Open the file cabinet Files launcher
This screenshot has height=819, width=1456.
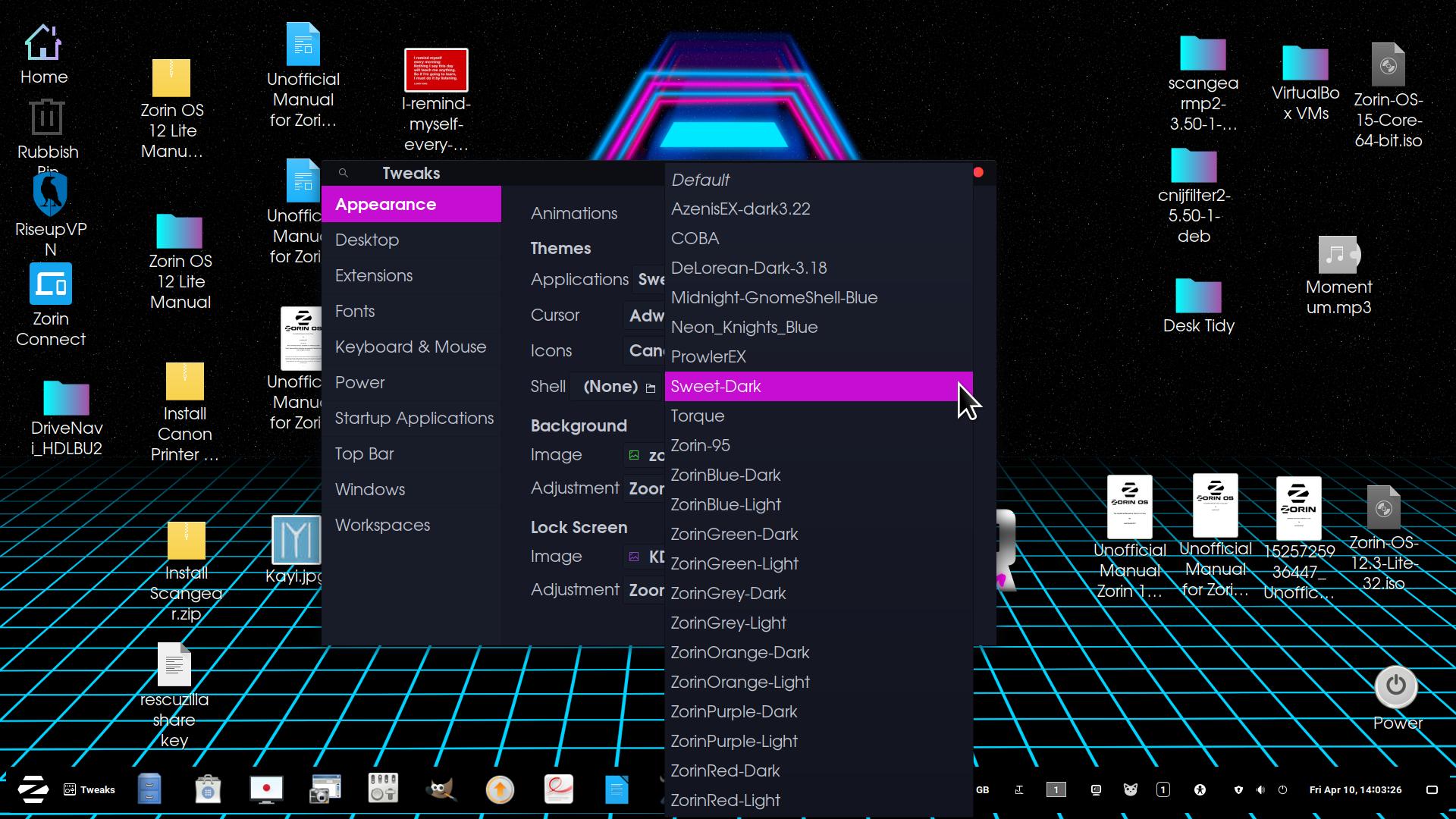149,789
